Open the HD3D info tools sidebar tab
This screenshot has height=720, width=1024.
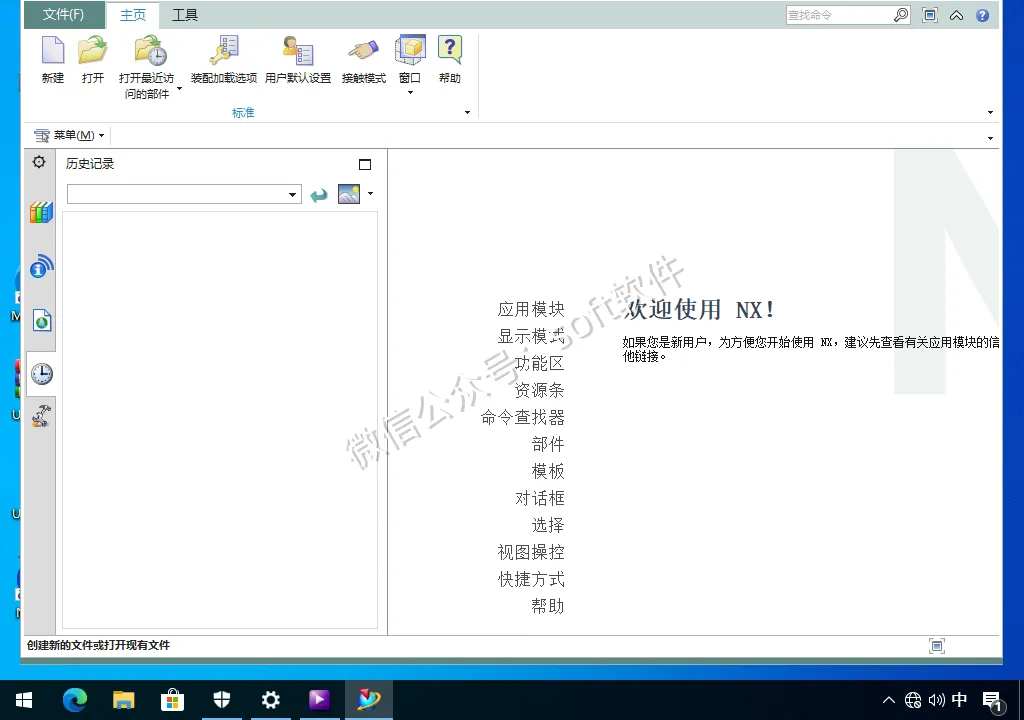click(41, 267)
